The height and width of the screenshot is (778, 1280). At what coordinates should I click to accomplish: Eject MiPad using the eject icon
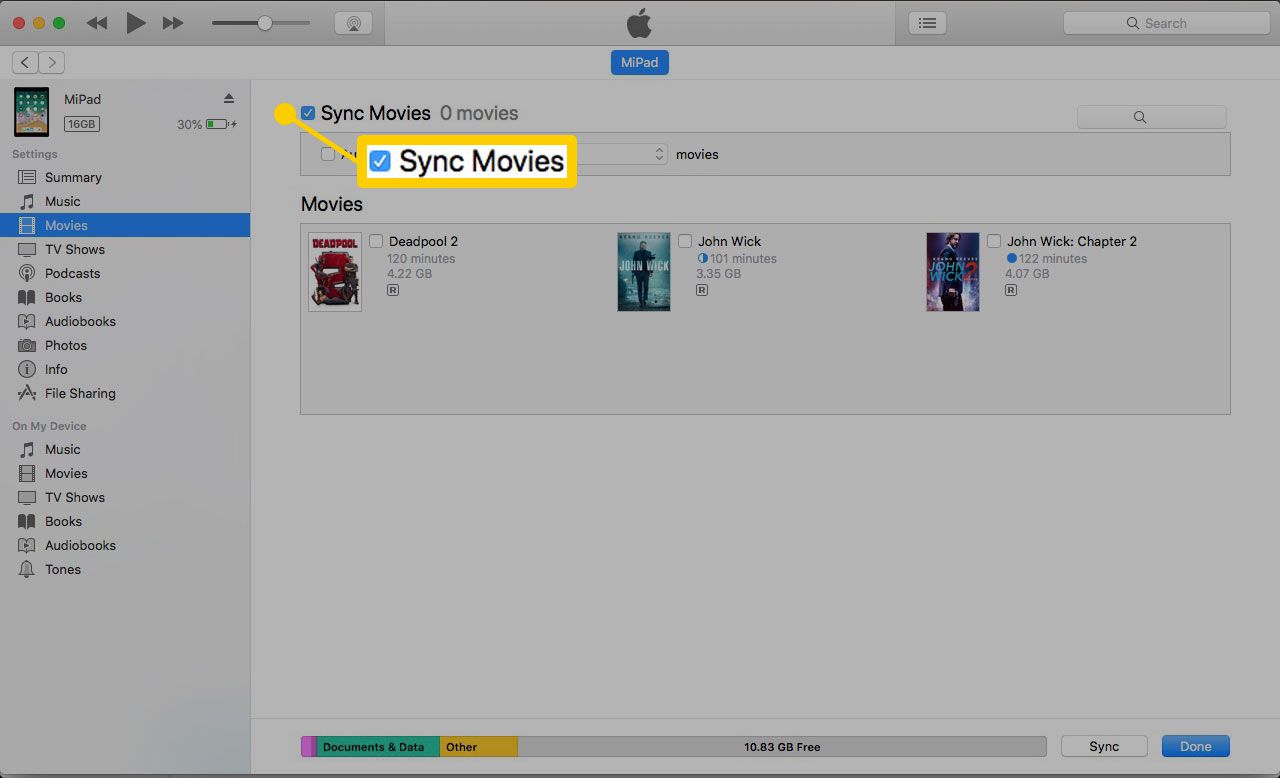(229, 98)
